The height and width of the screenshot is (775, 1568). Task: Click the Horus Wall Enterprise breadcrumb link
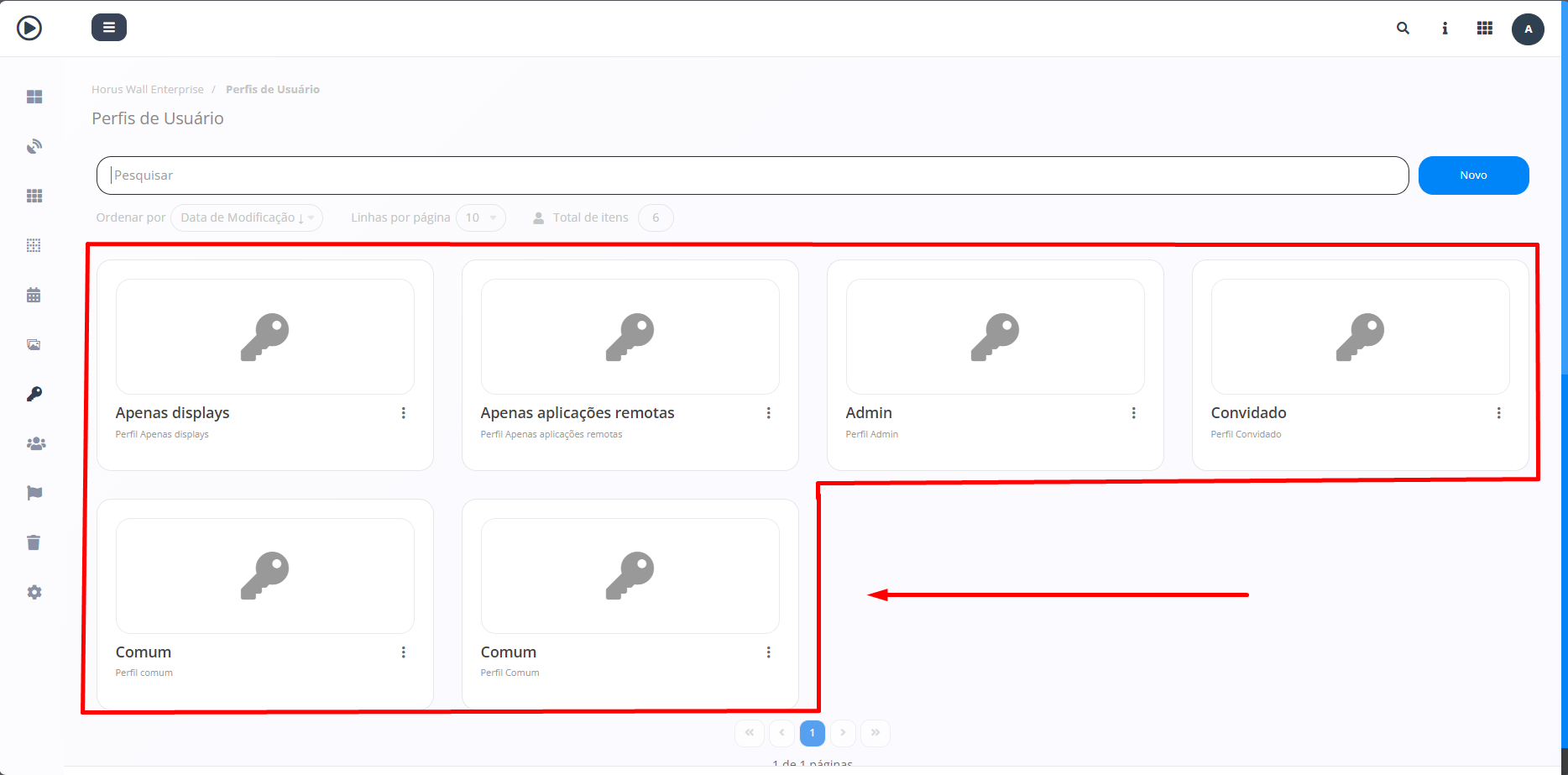click(148, 89)
